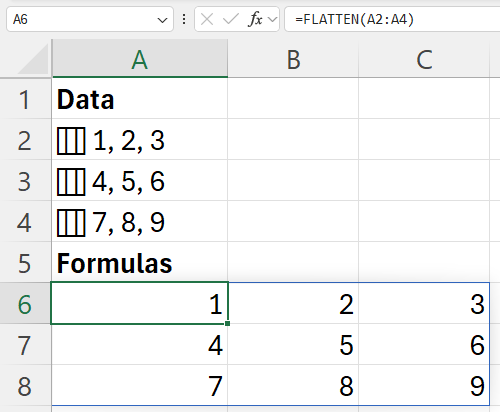Click cell B6 containing value 2
This screenshot has width=500, height=412.
293,303
